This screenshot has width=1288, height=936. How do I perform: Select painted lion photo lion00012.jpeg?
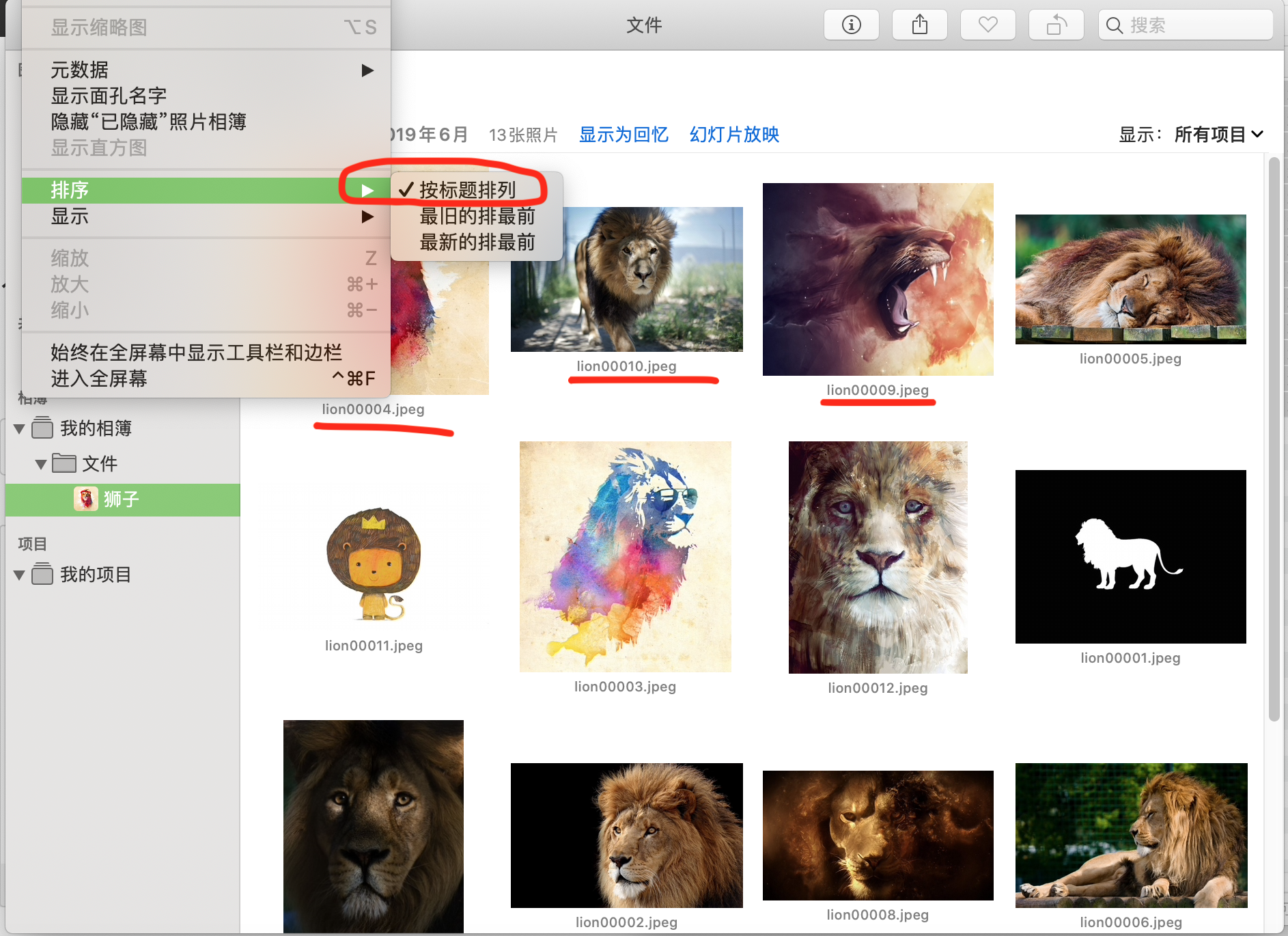(878, 558)
